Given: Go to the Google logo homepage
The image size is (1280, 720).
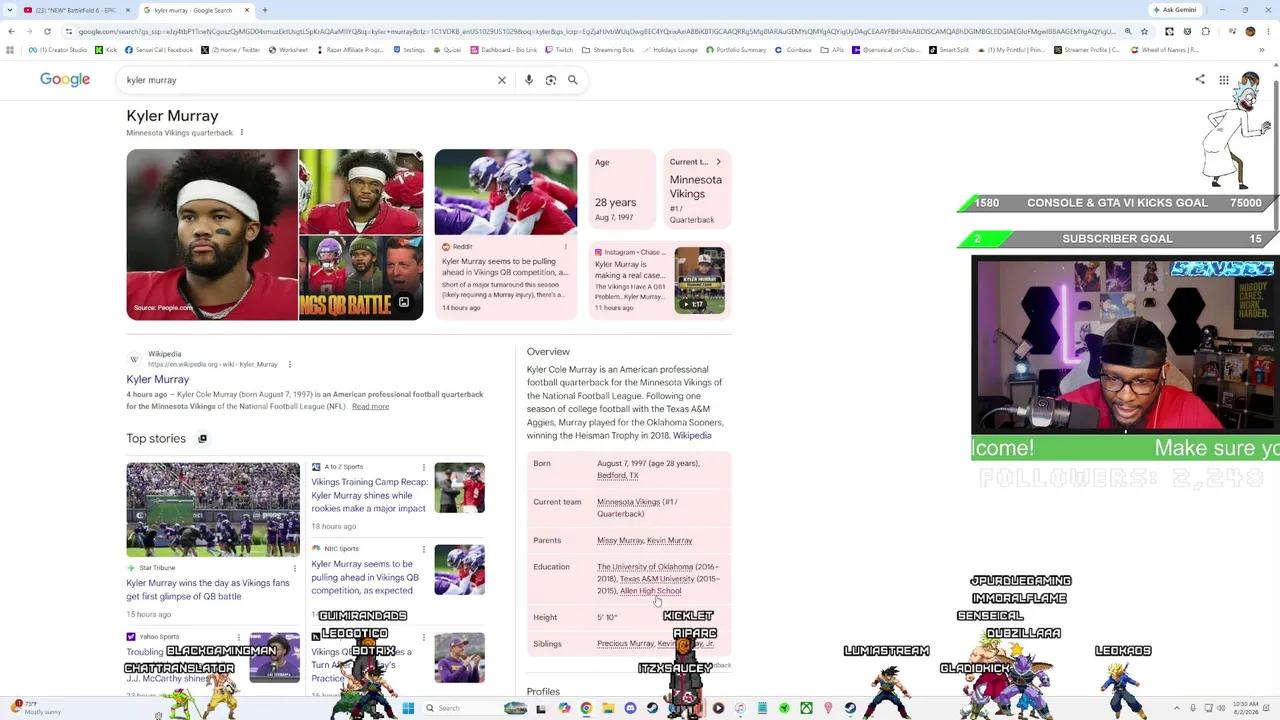Looking at the screenshot, I should (x=65, y=80).
